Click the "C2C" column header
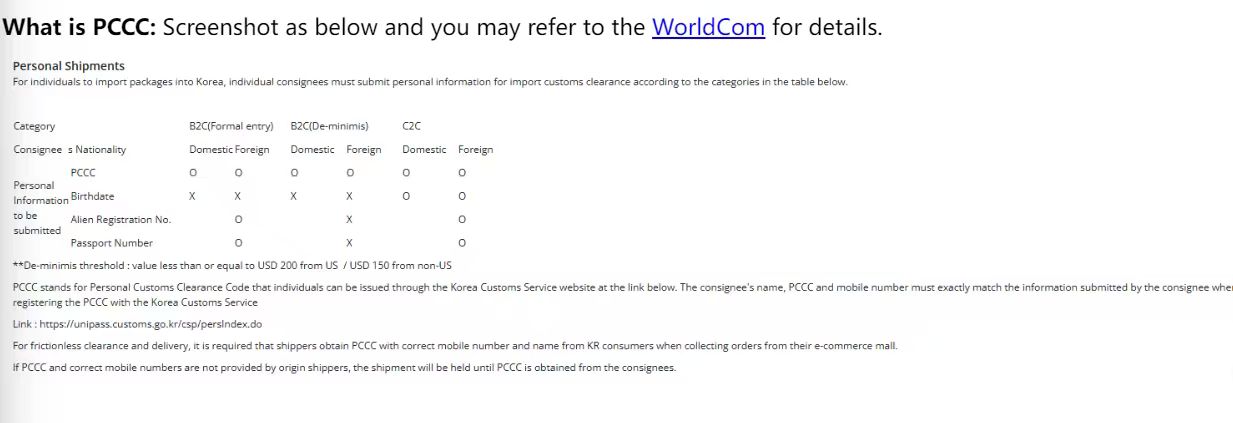 [x=411, y=126]
